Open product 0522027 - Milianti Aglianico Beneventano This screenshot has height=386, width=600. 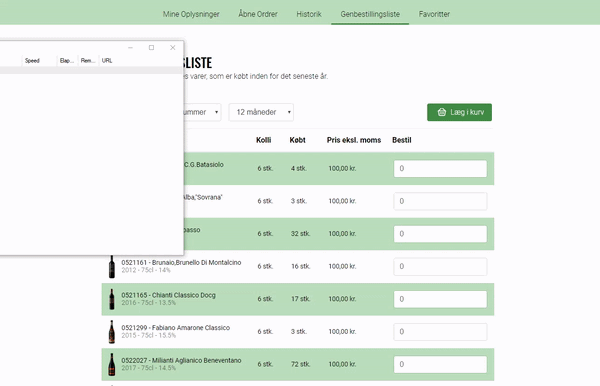pos(181,360)
